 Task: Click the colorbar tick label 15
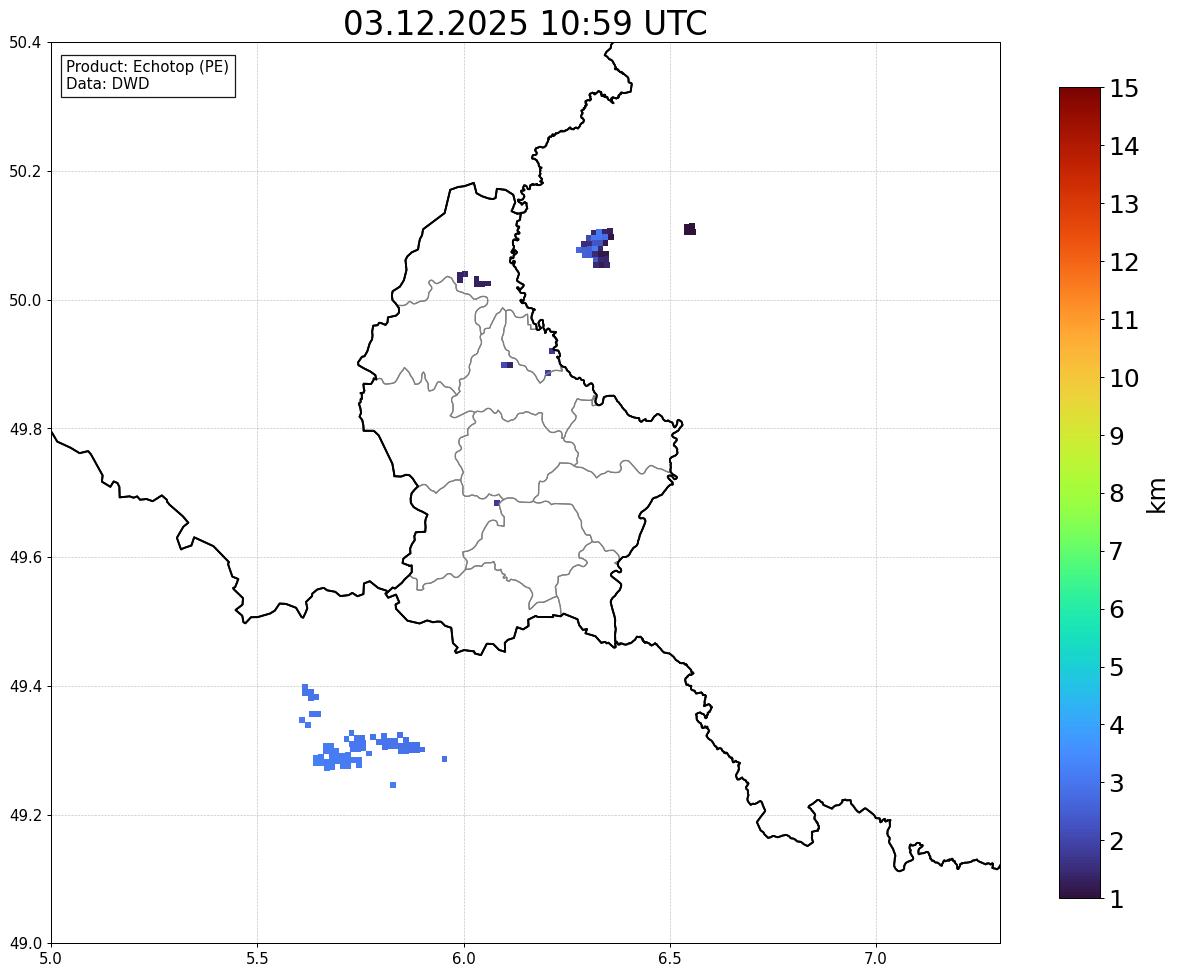point(1124,89)
